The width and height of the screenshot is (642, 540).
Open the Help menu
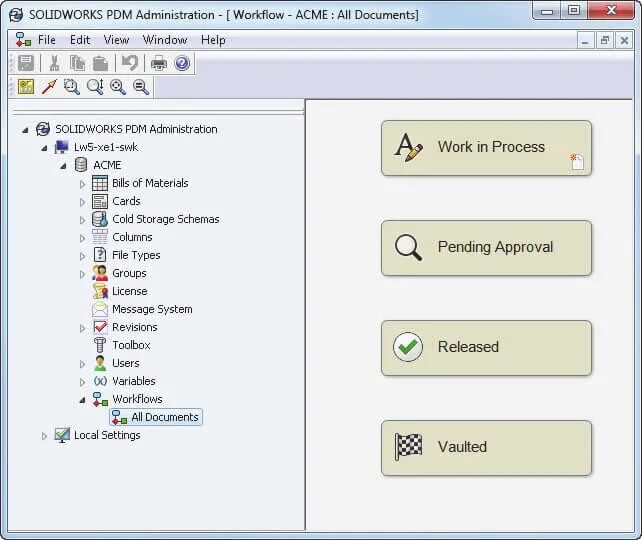[x=213, y=40]
